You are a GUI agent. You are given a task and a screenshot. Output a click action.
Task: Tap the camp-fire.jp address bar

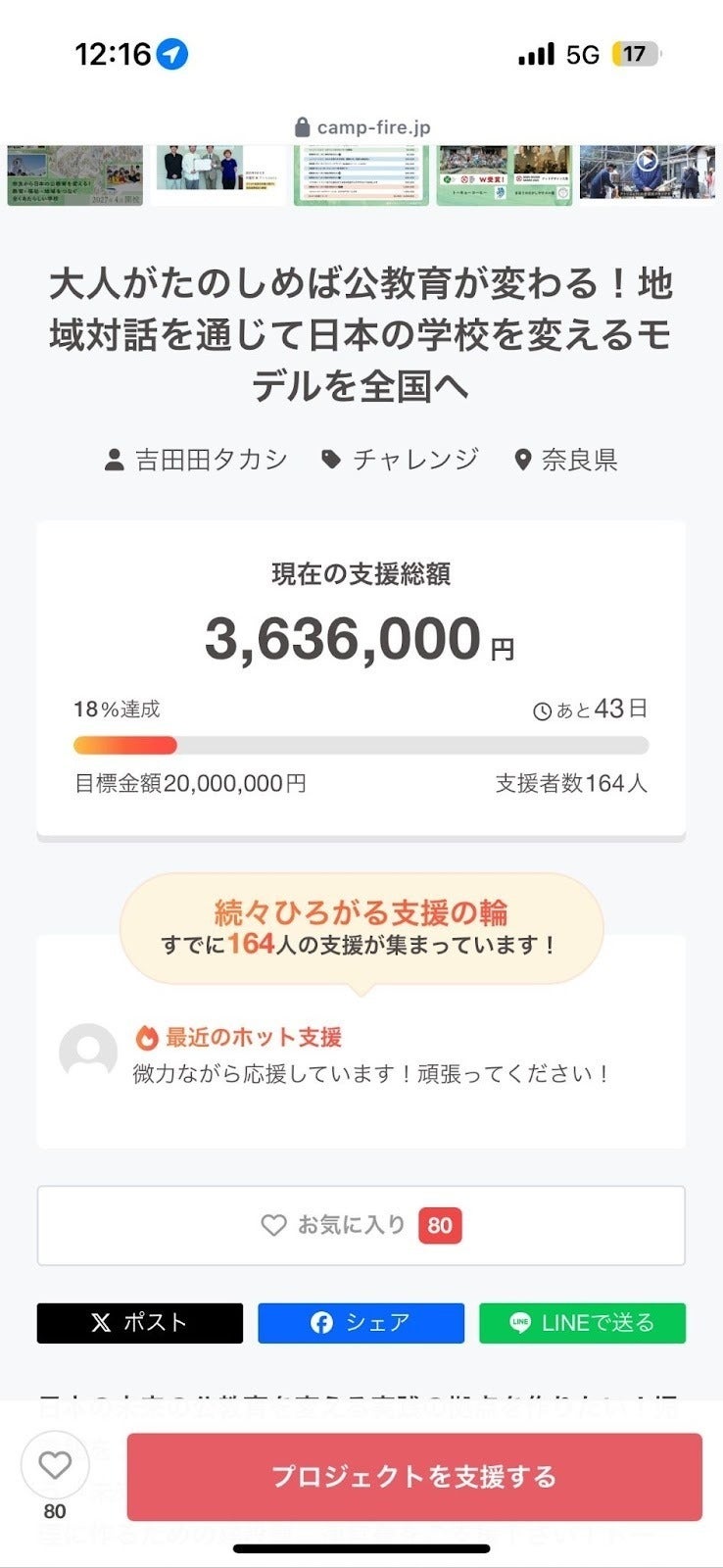[x=361, y=127]
